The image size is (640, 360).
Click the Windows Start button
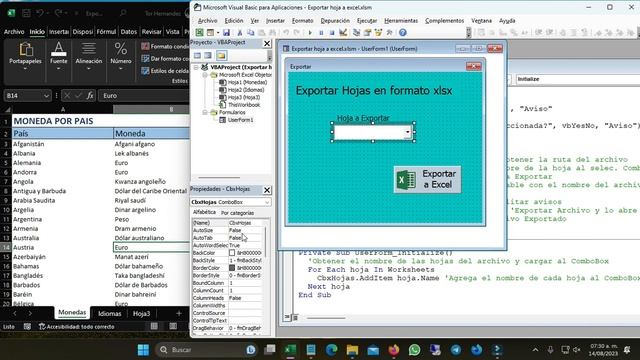point(143,350)
